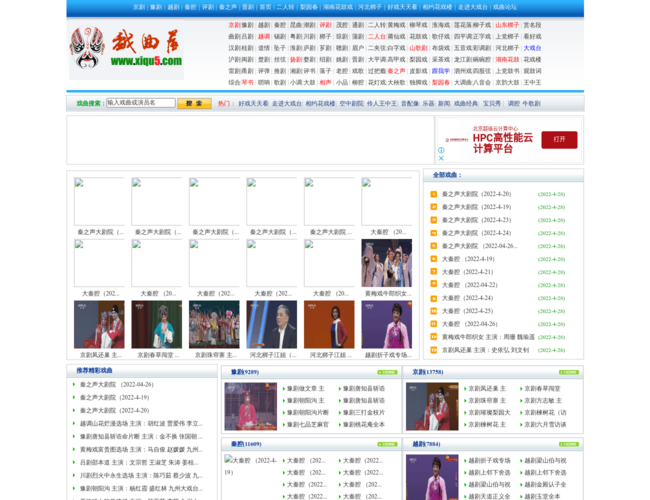Open the 京剧凤还巢 video thumbnail
Viewport: 650px width, 500px height.
[x=98, y=324]
